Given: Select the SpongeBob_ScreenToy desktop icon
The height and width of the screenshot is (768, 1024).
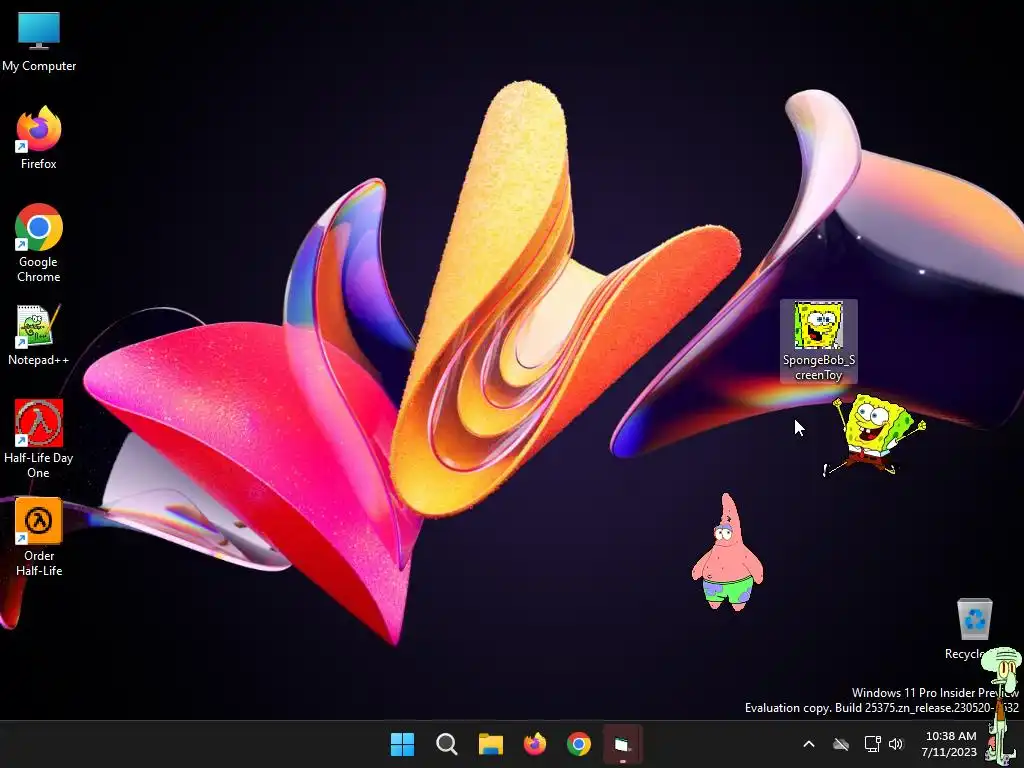Looking at the screenshot, I should coord(818,341).
